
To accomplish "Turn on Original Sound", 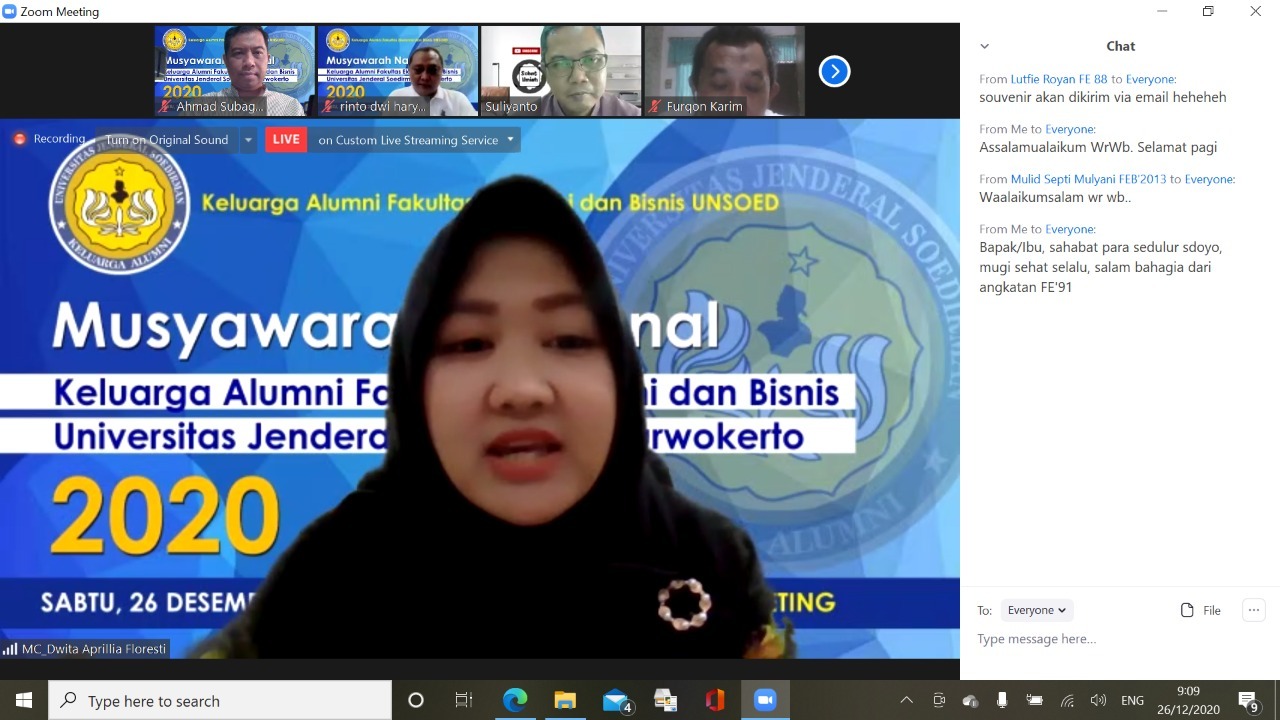I will pos(167,140).
